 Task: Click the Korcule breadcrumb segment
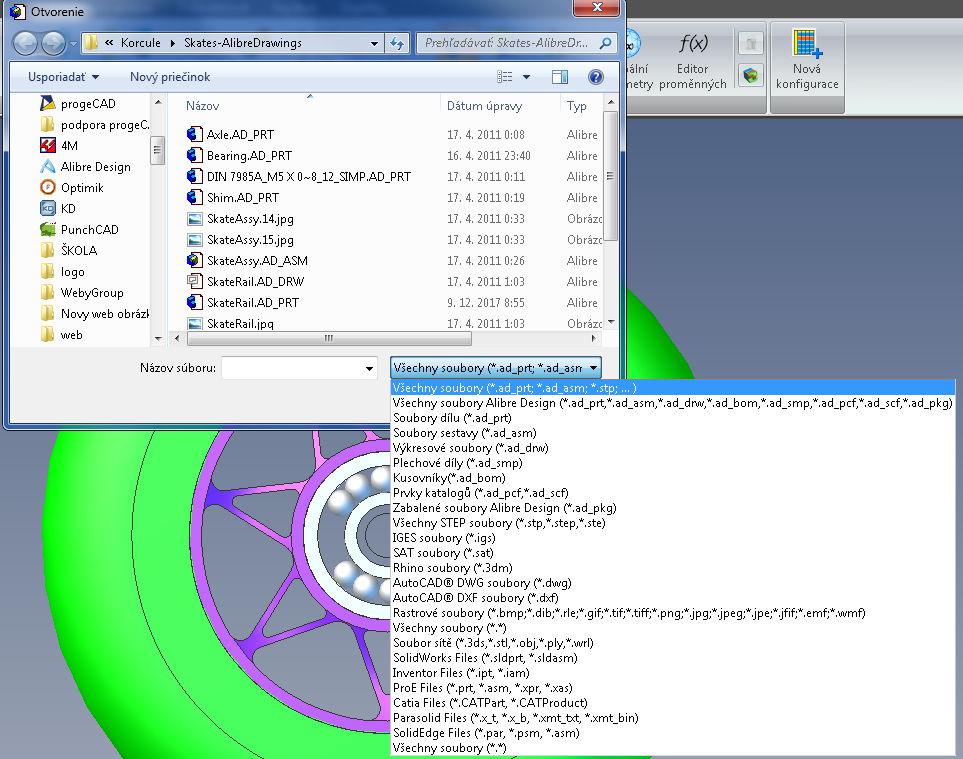click(x=141, y=43)
